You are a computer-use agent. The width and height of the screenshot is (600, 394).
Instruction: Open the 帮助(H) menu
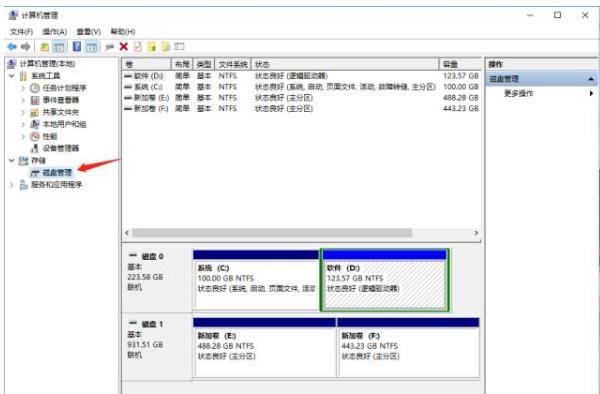123,32
